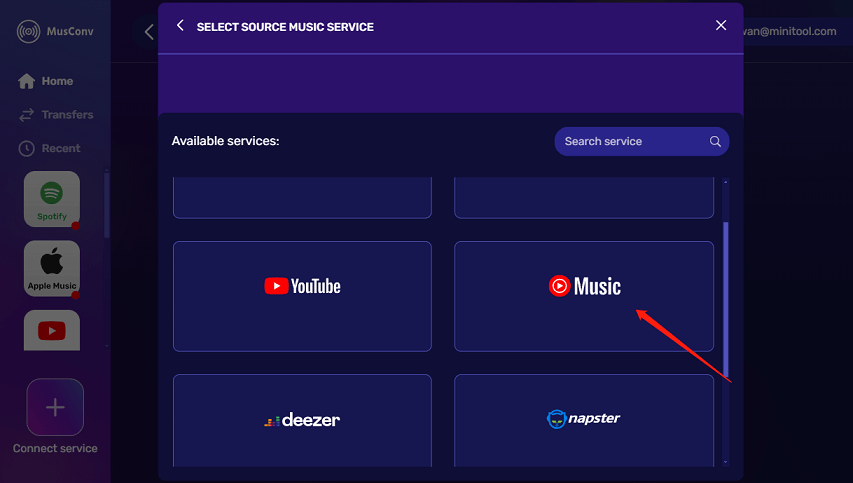This screenshot has width=853, height=483.
Task: Click the Transfers arrows icon
Action: coord(26,115)
